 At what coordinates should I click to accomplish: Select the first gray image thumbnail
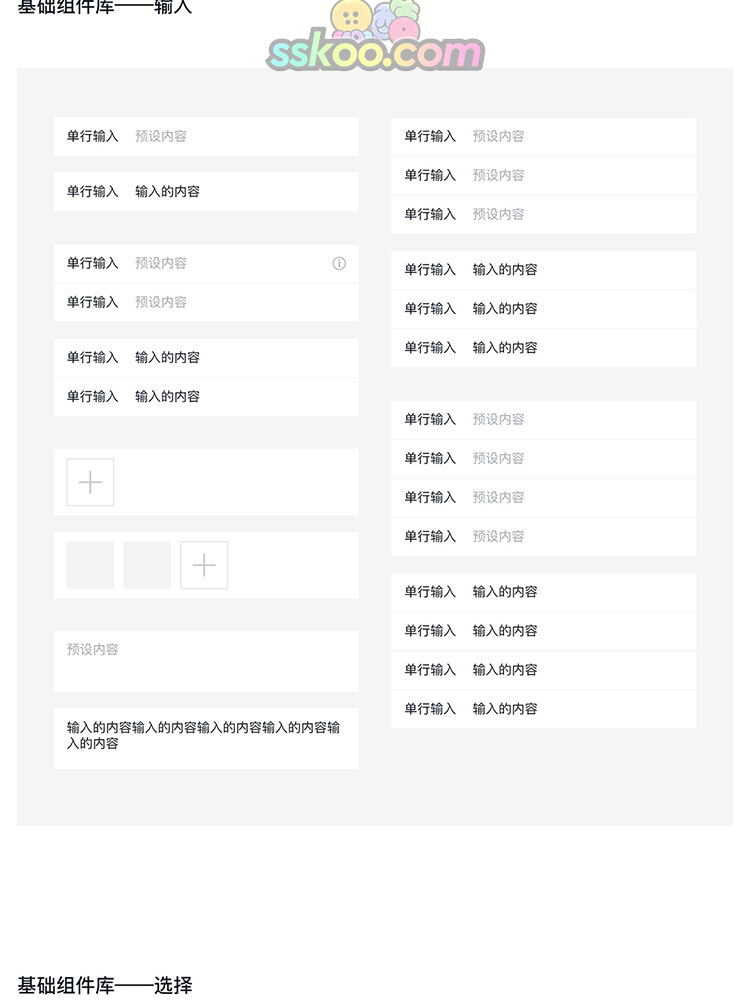tap(90, 565)
